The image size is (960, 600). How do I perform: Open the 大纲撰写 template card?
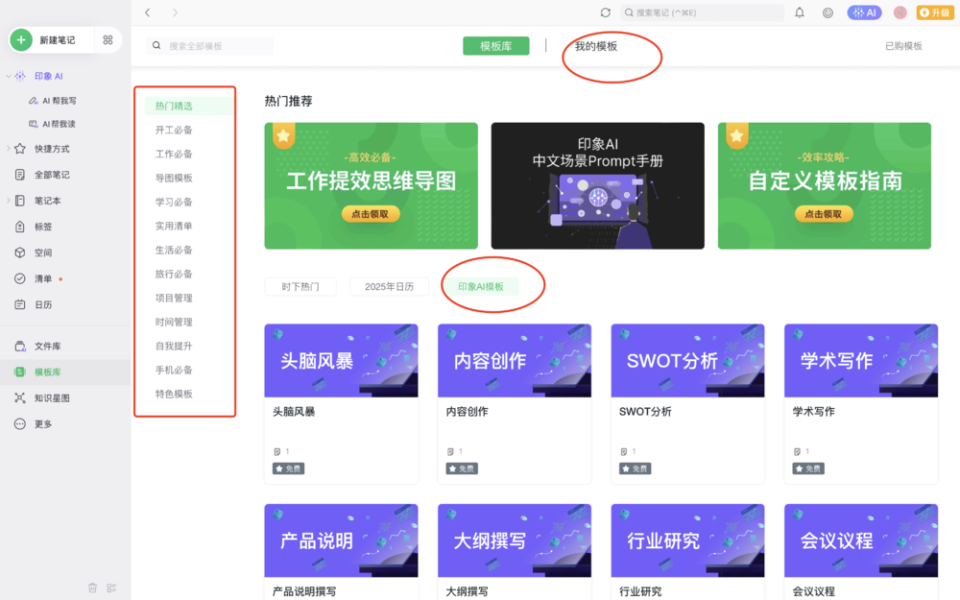pos(514,552)
